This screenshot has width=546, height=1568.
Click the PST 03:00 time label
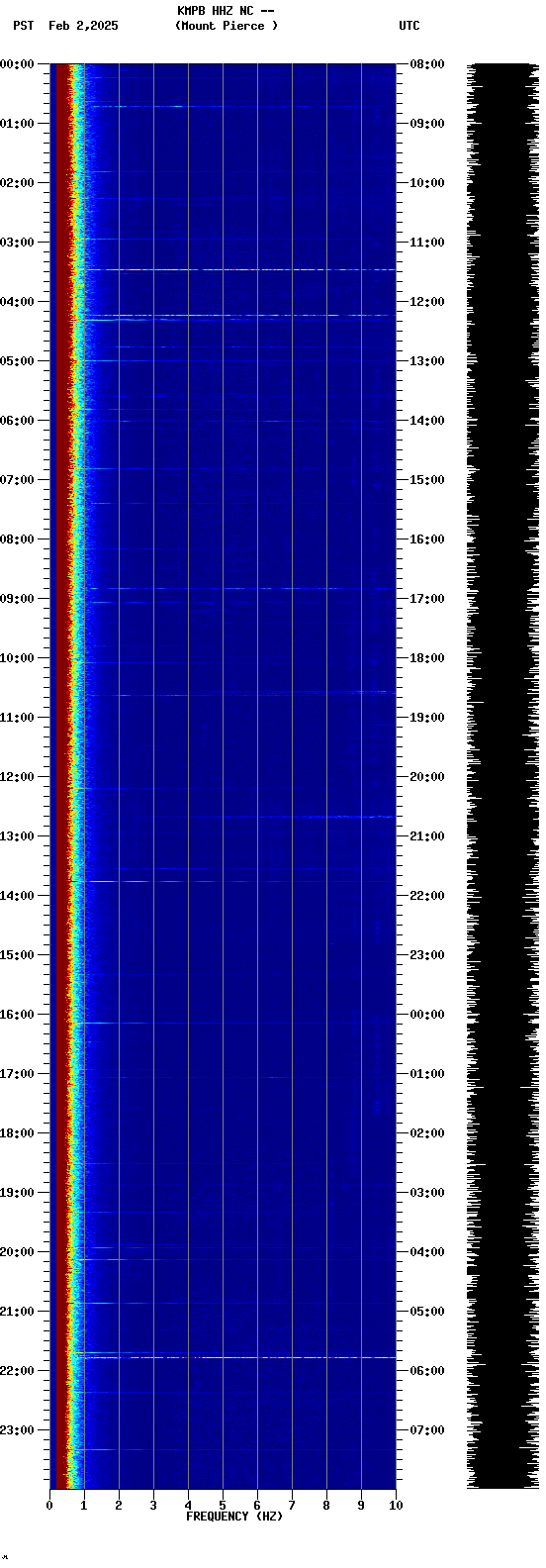[x=17, y=243]
